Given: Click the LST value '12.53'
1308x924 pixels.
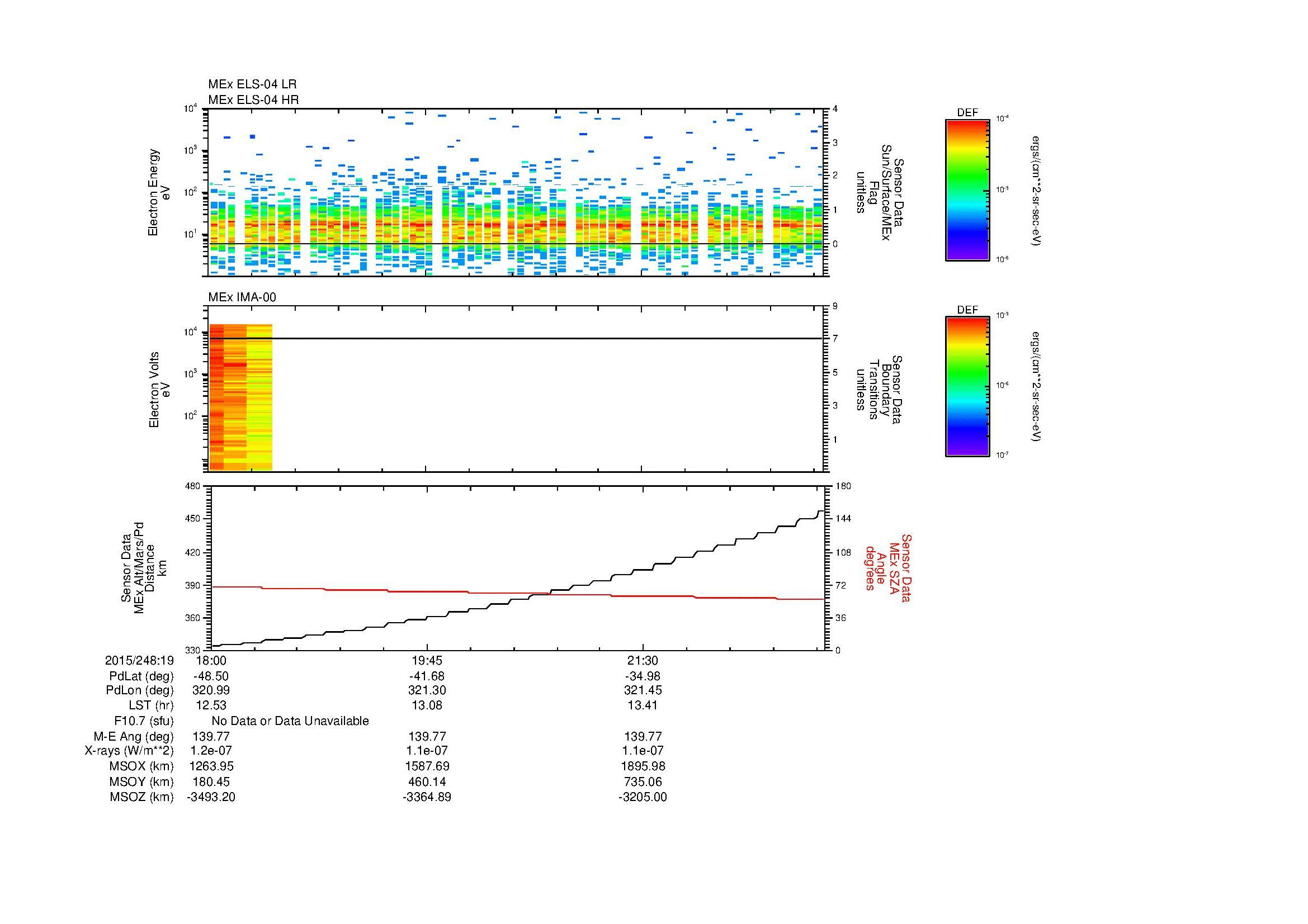Looking at the screenshot, I should 210,705.
